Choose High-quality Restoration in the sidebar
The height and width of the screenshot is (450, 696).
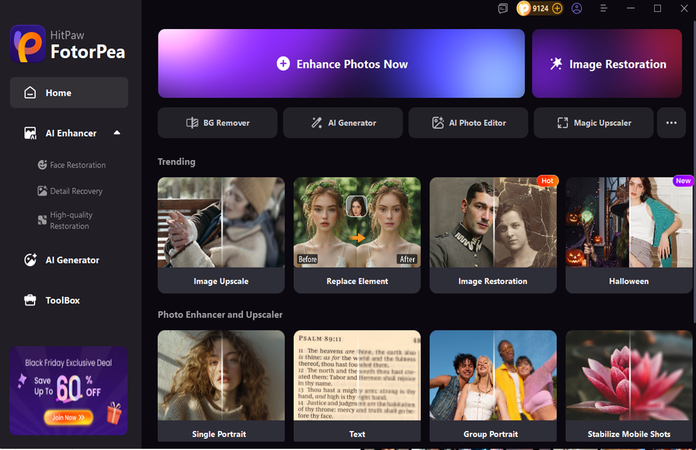[65, 221]
